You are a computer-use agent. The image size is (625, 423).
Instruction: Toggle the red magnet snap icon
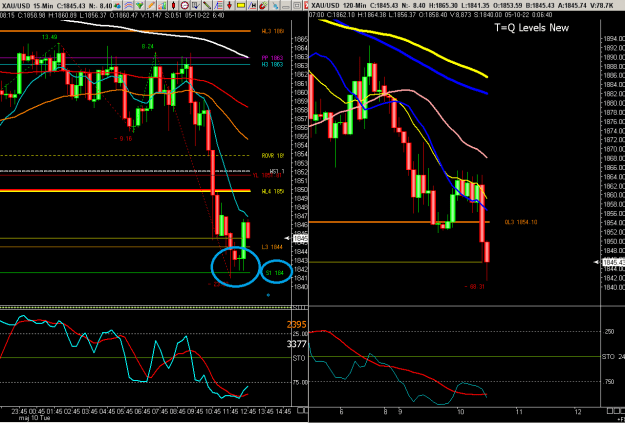pos(263,6)
